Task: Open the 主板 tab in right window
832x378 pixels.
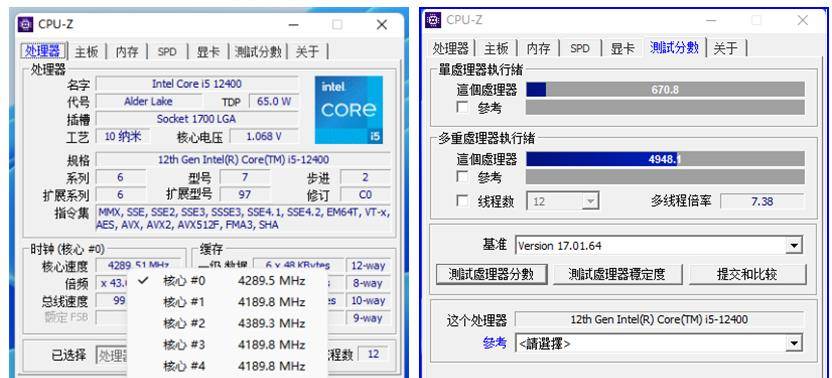Action: pos(496,48)
